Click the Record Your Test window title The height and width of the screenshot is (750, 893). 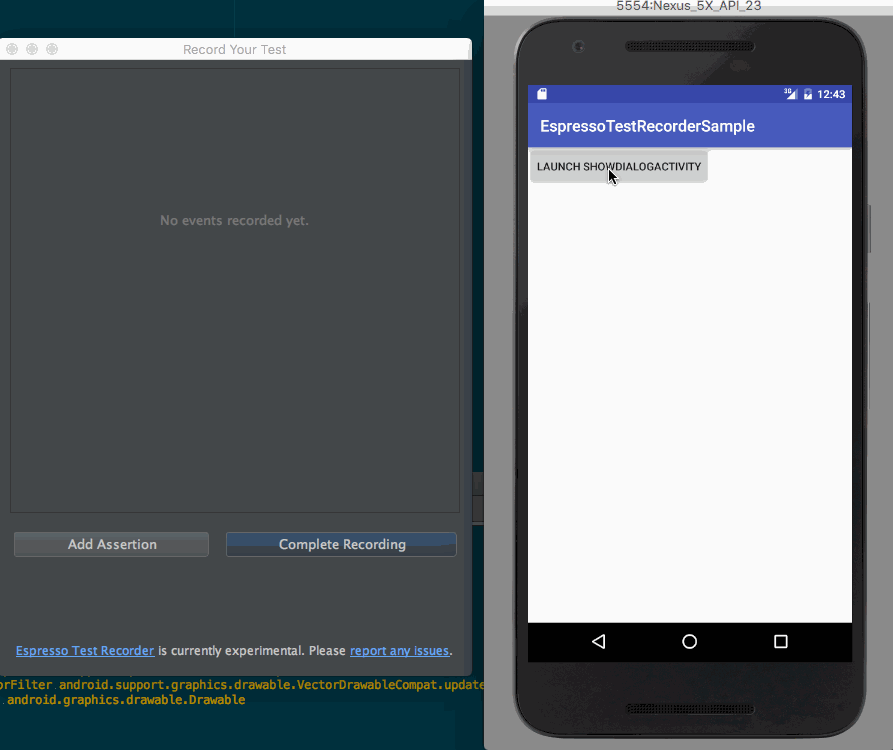point(234,50)
